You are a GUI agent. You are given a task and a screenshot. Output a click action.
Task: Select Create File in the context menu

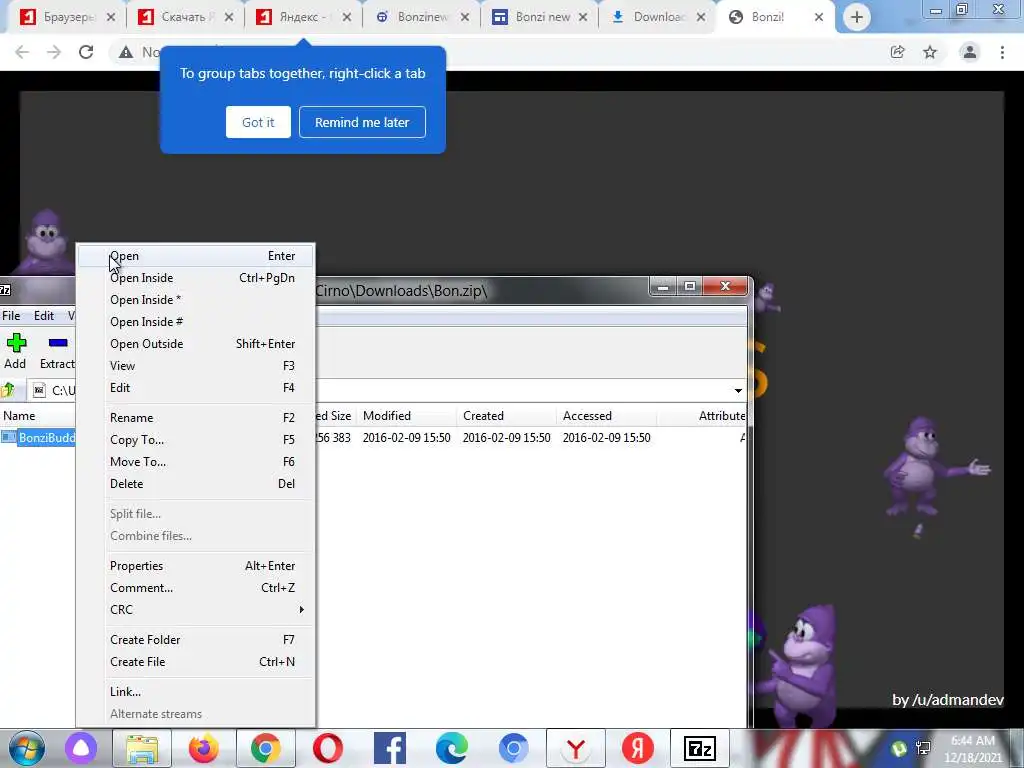pyautogui.click(x=196, y=662)
